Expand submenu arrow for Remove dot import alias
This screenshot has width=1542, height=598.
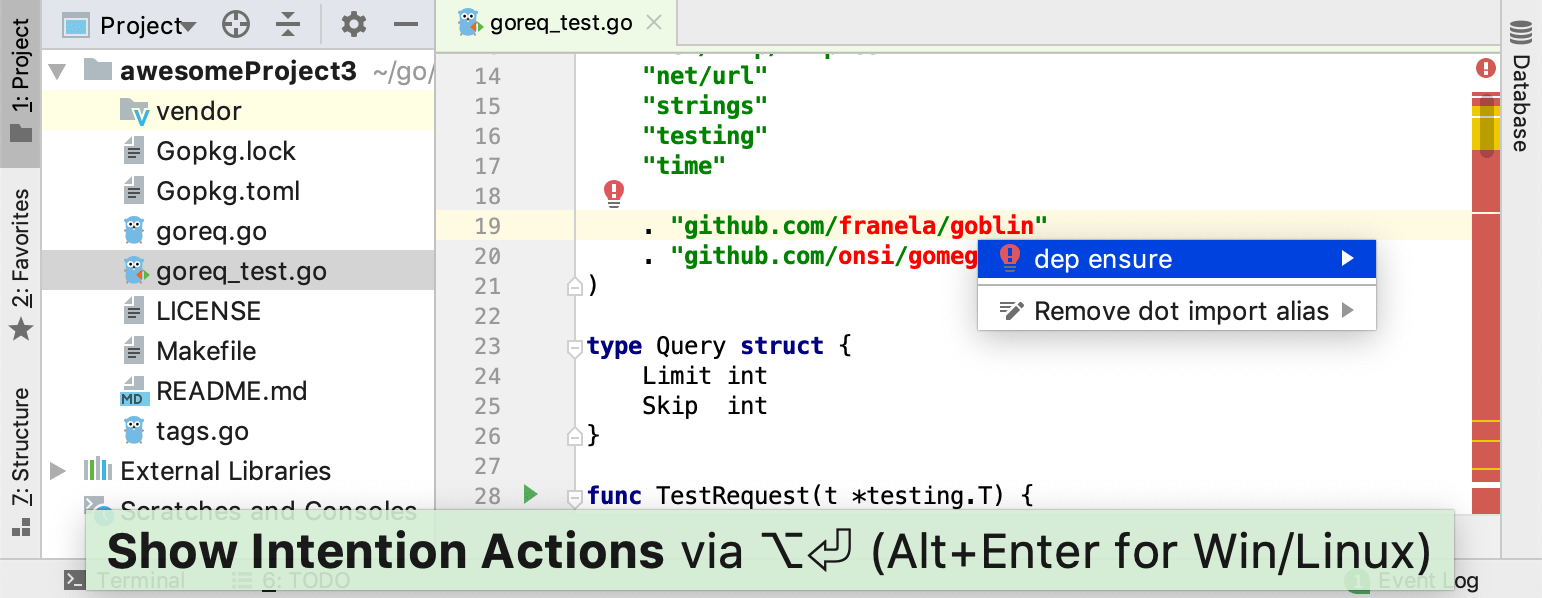click(1348, 311)
